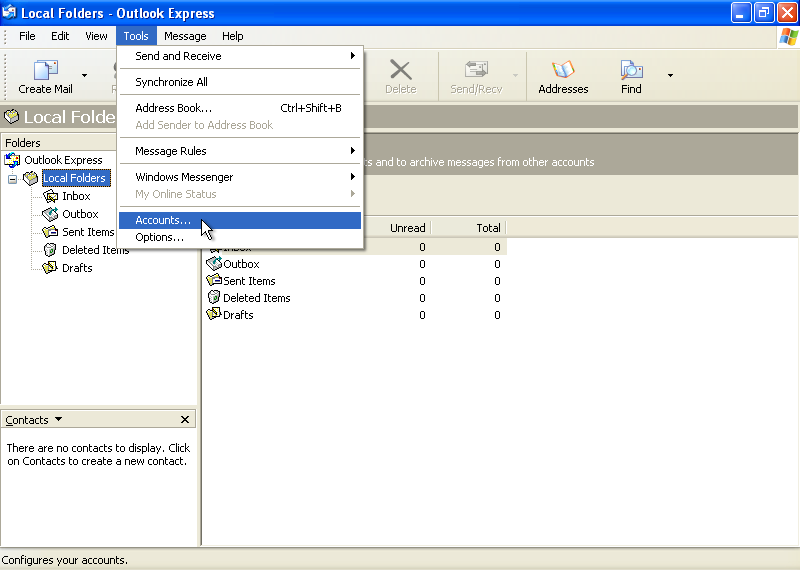Click the Find toolbar icon
Screen dimensions: 800x570
(631, 69)
